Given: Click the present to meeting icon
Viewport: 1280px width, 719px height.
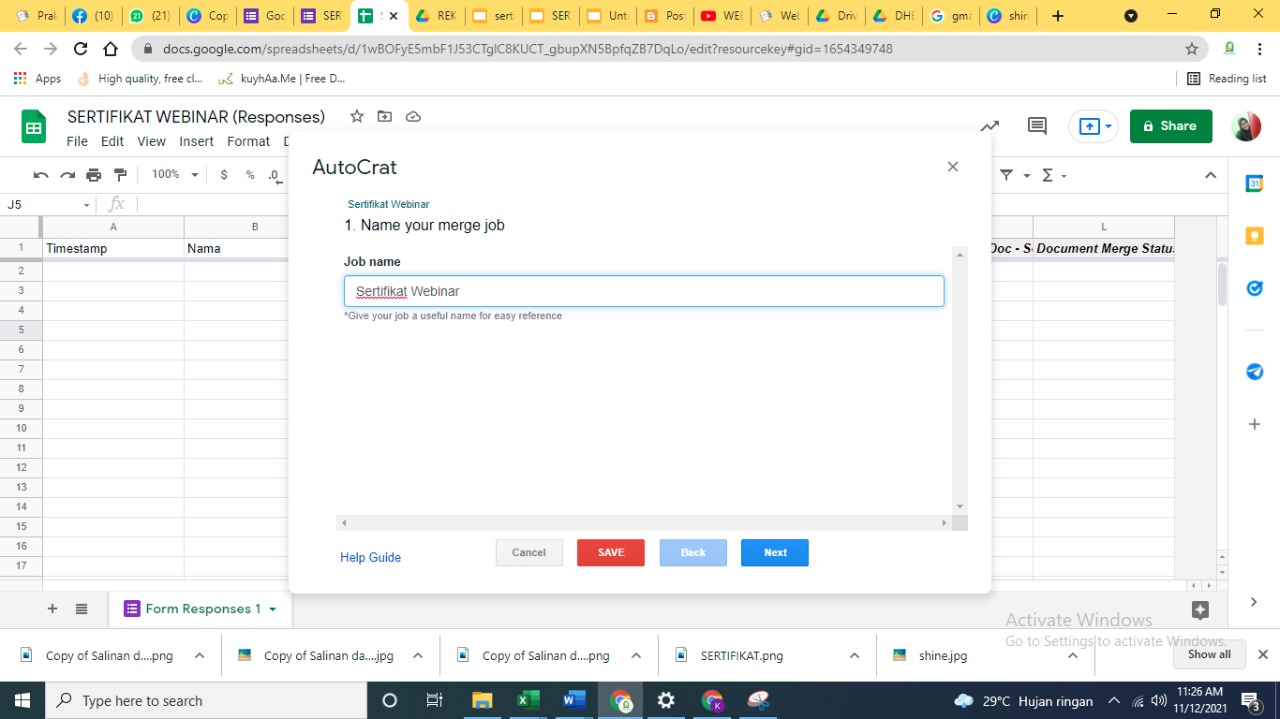Looking at the screenshot, I should point(1090,126).
